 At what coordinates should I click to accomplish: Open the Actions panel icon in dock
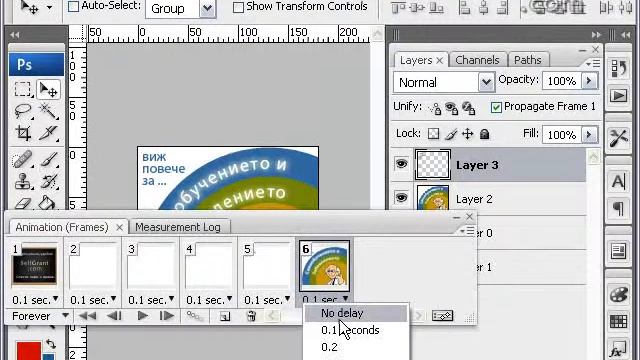(x=619, y=96)
